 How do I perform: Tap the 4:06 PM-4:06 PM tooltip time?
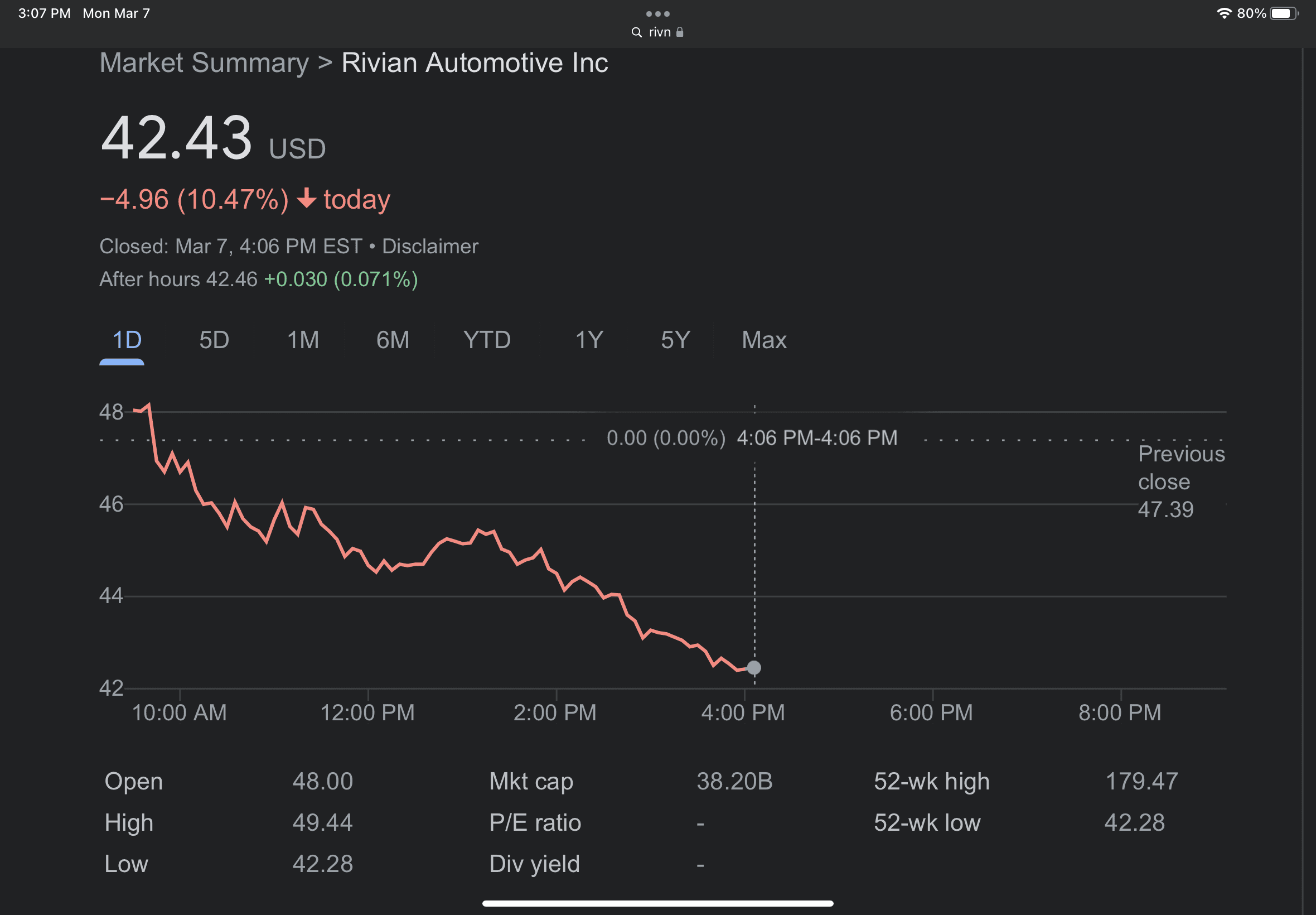(x=816, y=438)
